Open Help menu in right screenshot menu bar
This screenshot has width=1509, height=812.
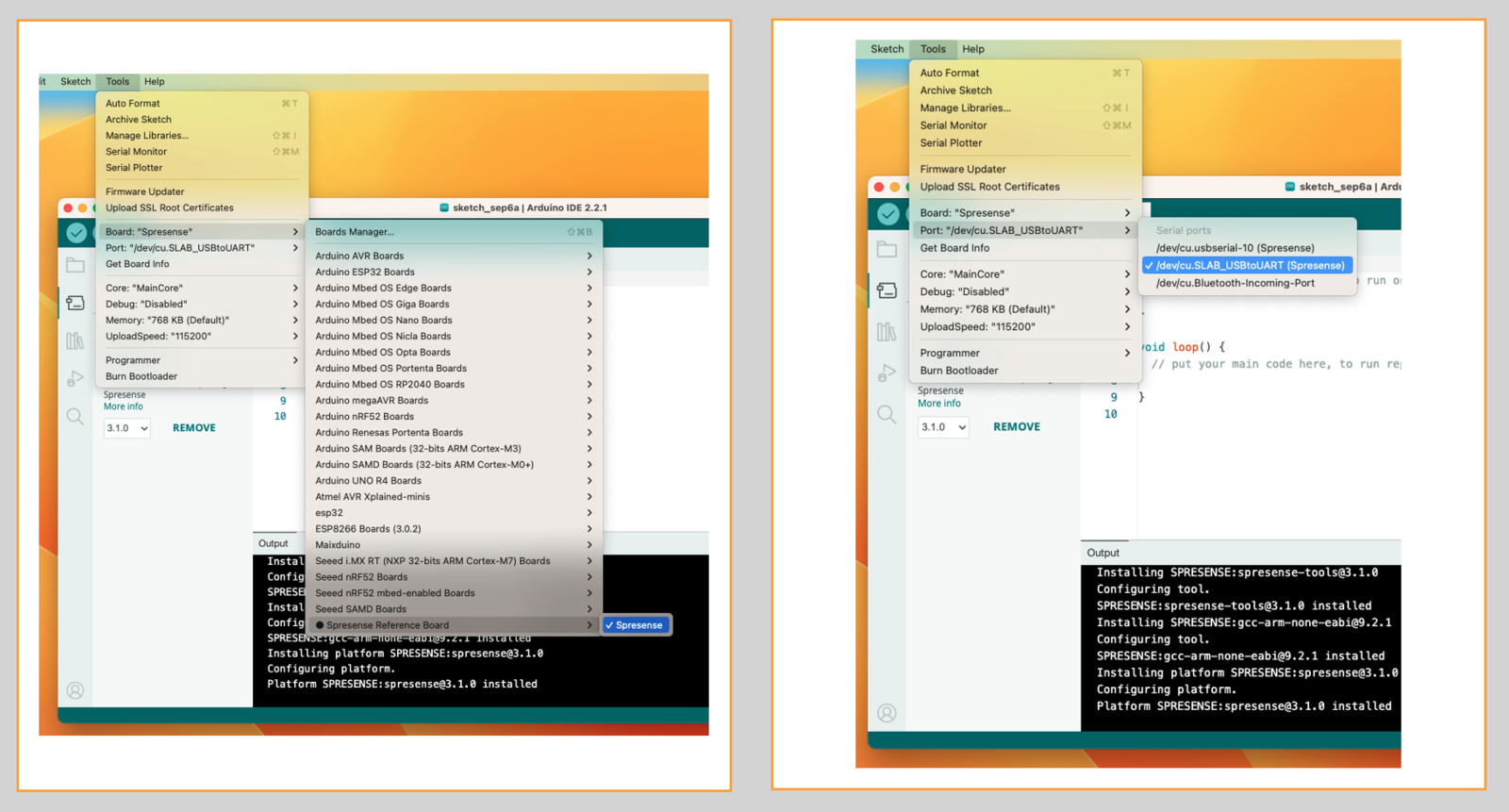973,49
